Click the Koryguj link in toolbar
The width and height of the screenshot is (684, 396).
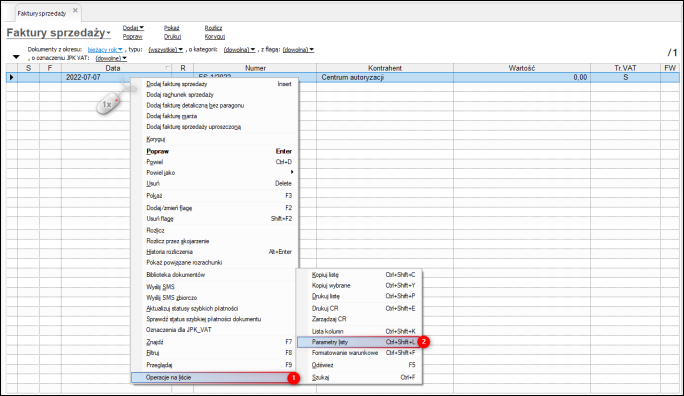pos(215,37)
